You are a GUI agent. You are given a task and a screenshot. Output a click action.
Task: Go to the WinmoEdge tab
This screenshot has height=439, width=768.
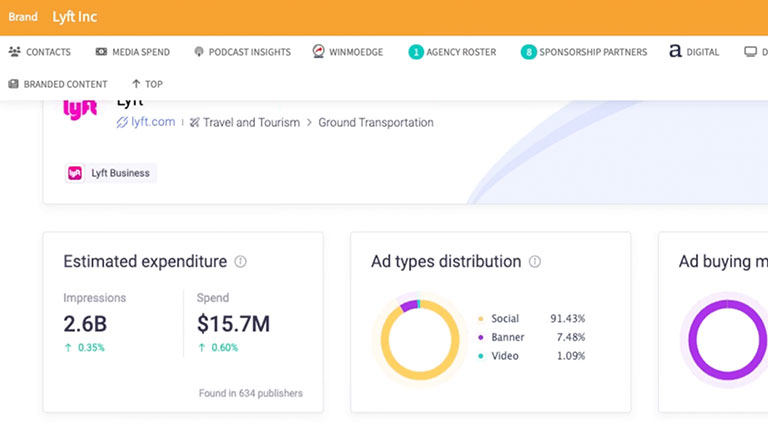[x=348, y=52]
